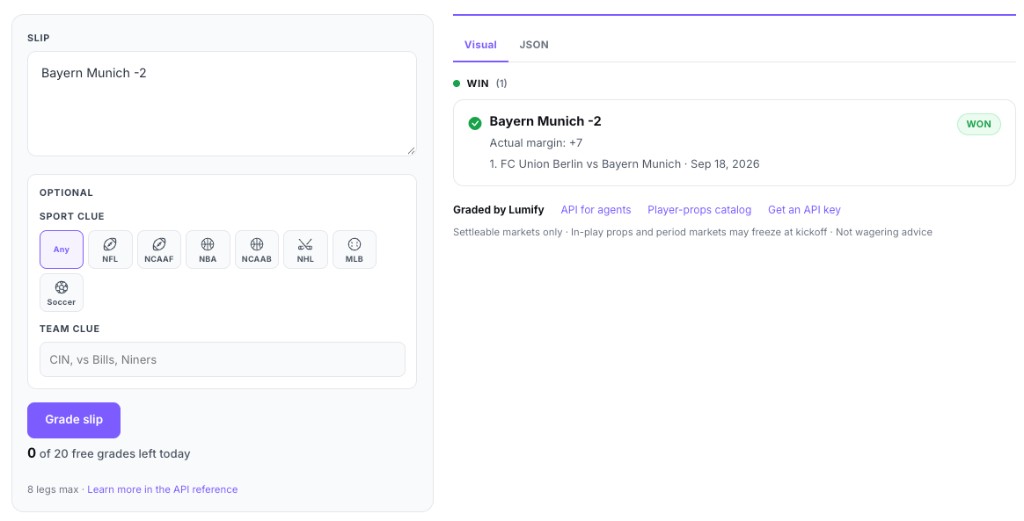Switch to the JSON tab

534,45
